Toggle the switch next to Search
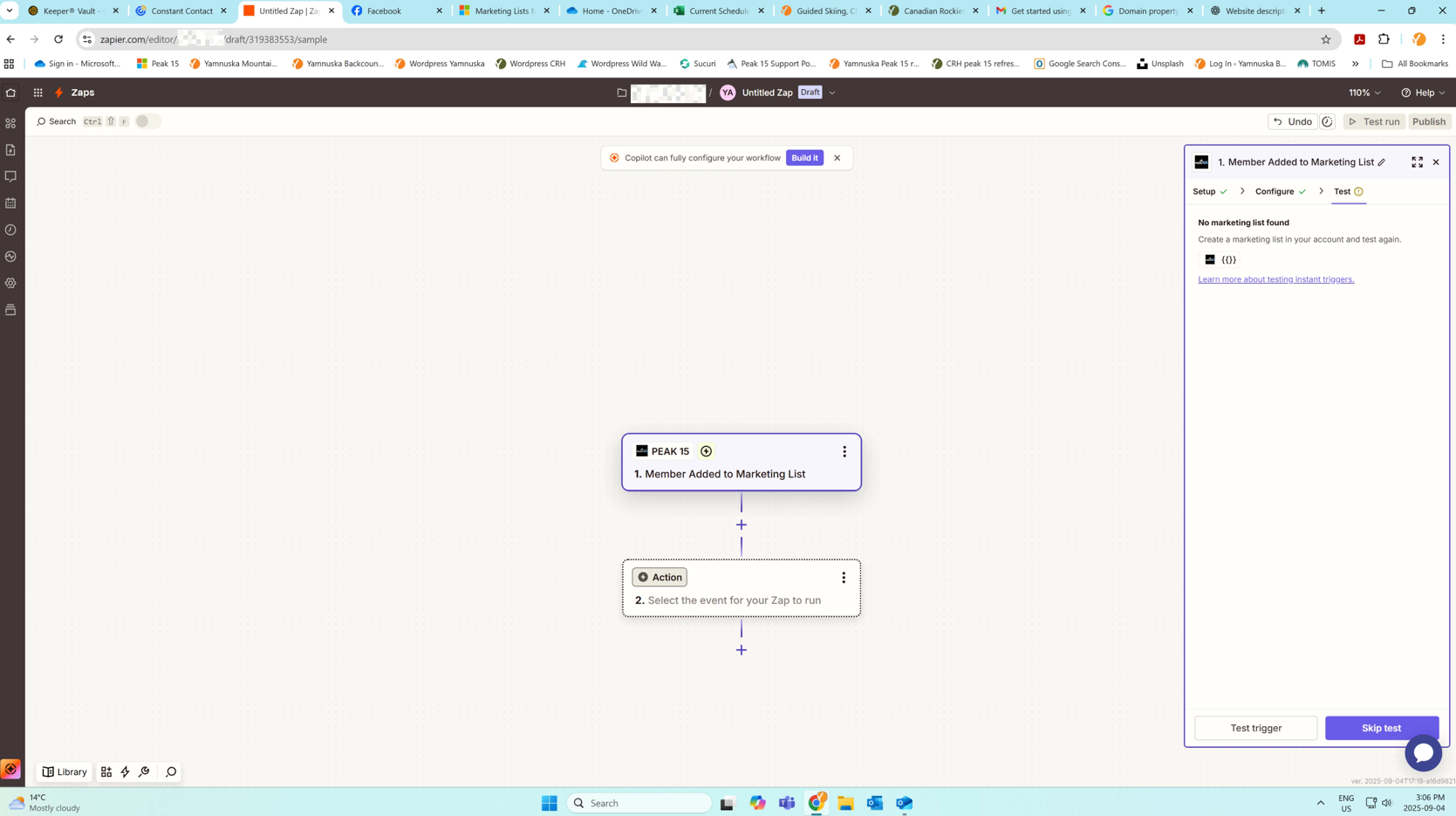Image resolution: width=1456 pixels, height=816 pixels. point(147,121)
